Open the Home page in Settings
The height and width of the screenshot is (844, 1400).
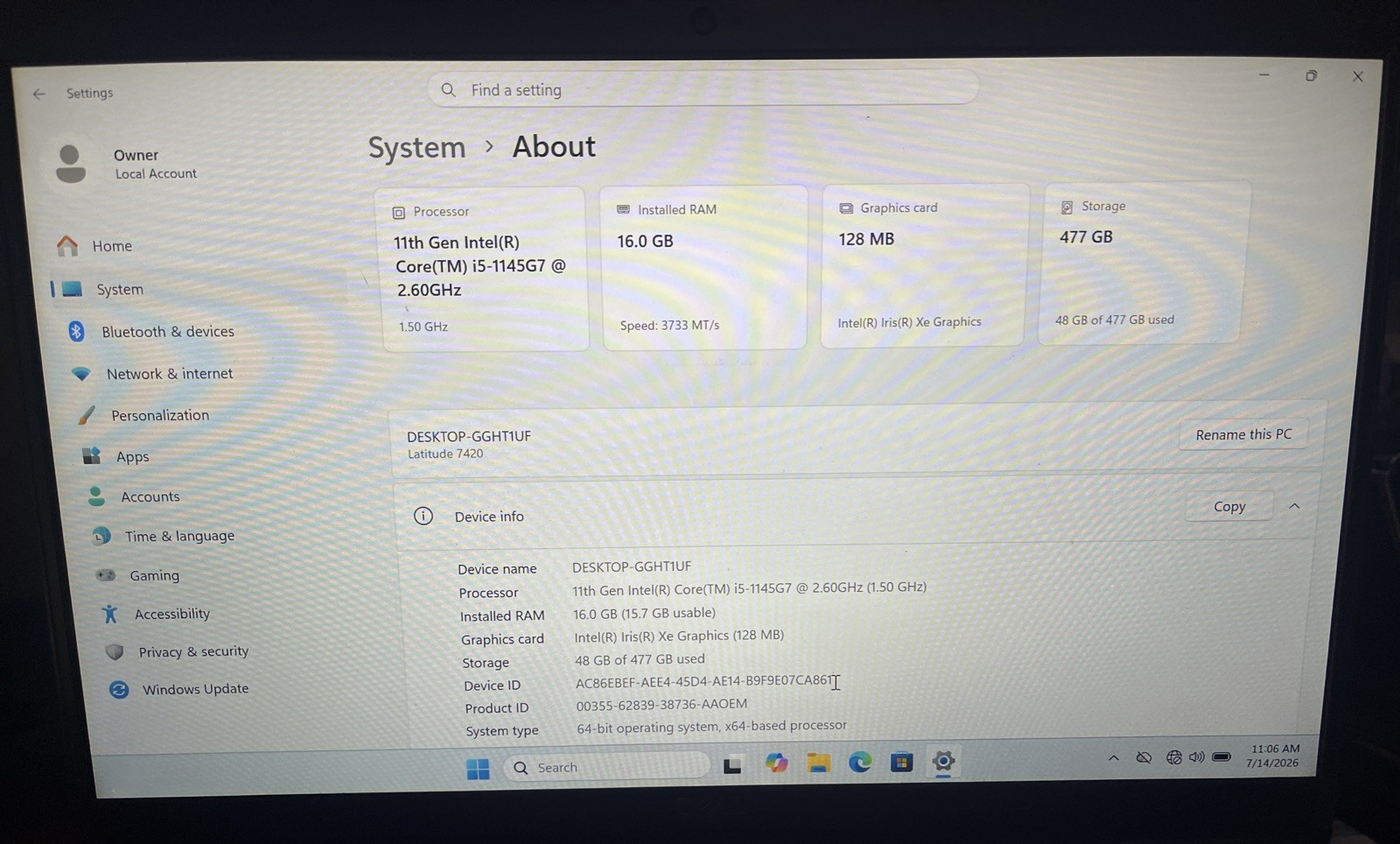(112, 246)
